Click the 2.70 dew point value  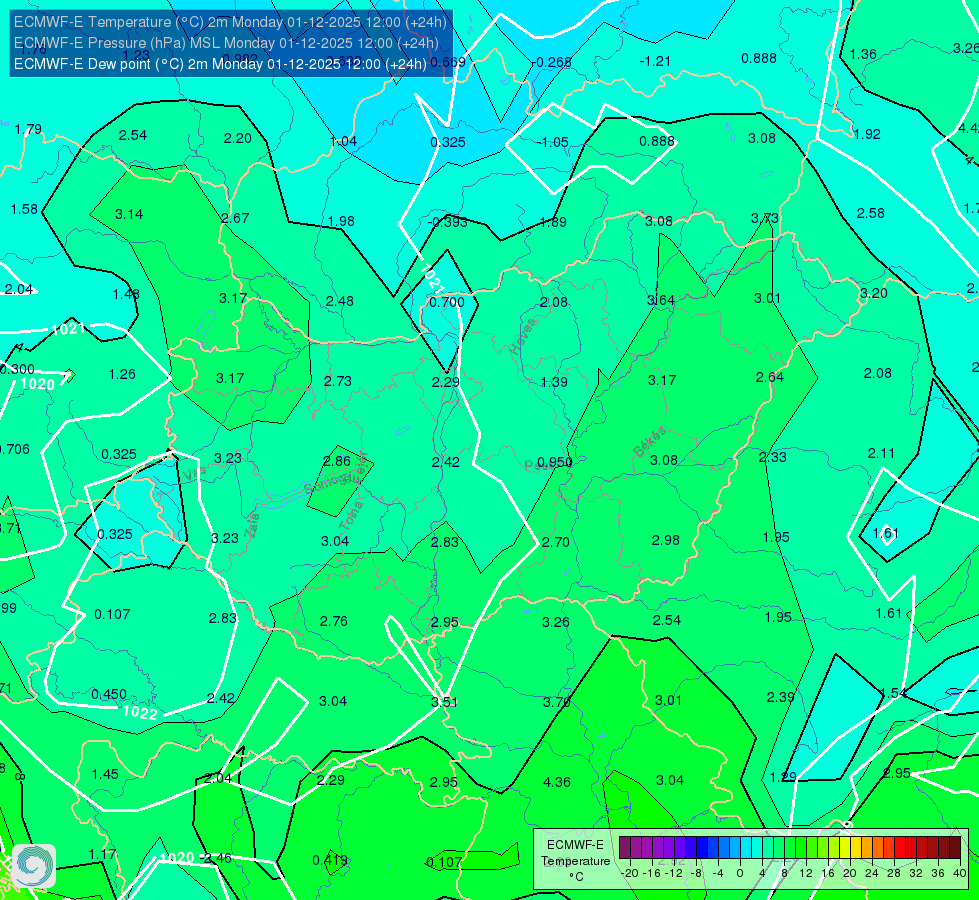pyautogui.click(x=555, y=542)
